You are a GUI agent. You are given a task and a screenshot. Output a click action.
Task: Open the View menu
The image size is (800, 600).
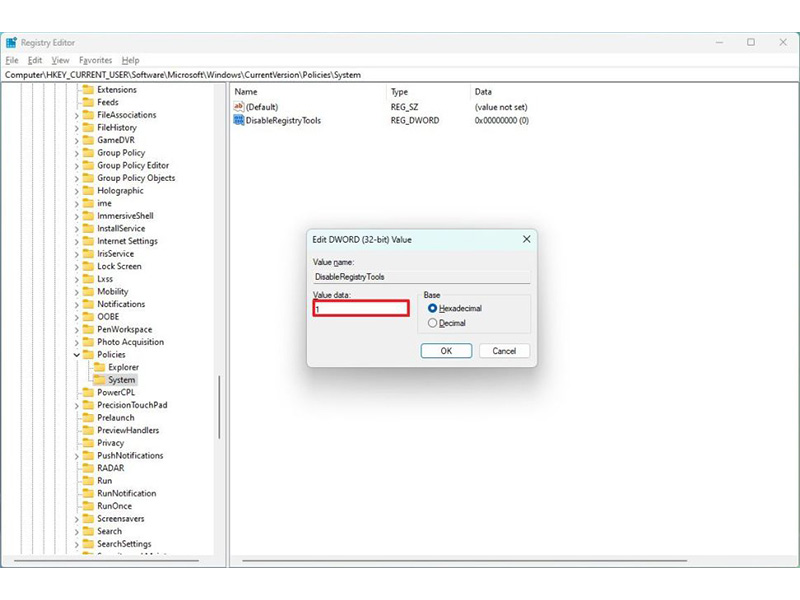click(x=60, y=60)
